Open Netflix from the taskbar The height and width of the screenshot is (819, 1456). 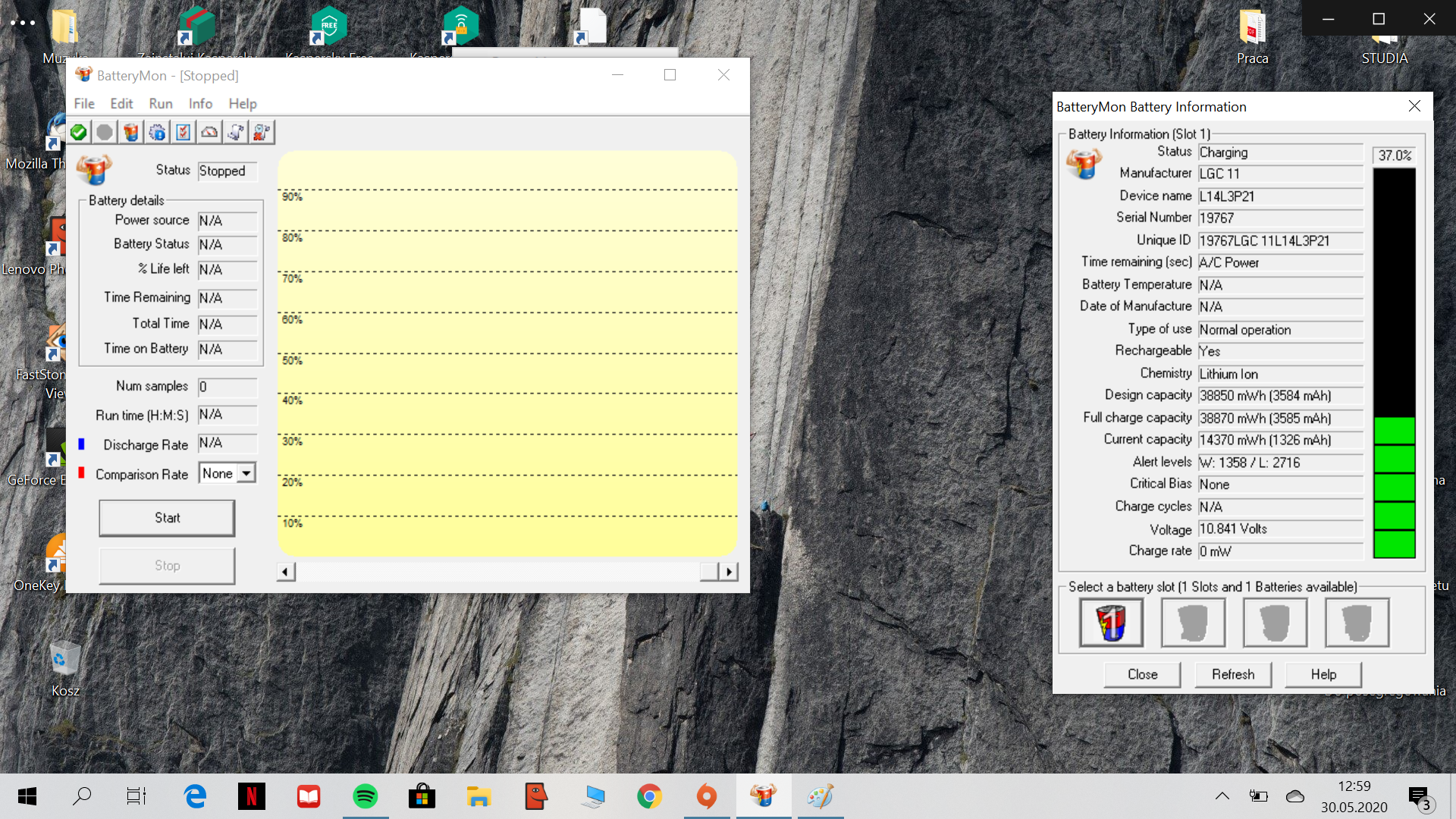click(x=252, y=796)
